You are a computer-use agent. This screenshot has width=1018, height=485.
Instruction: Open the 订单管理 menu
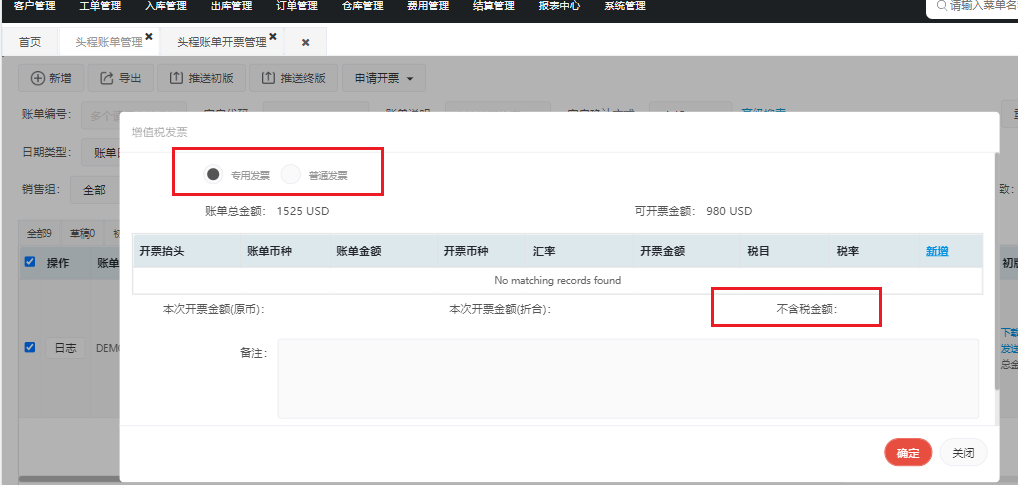coord(297,6)
